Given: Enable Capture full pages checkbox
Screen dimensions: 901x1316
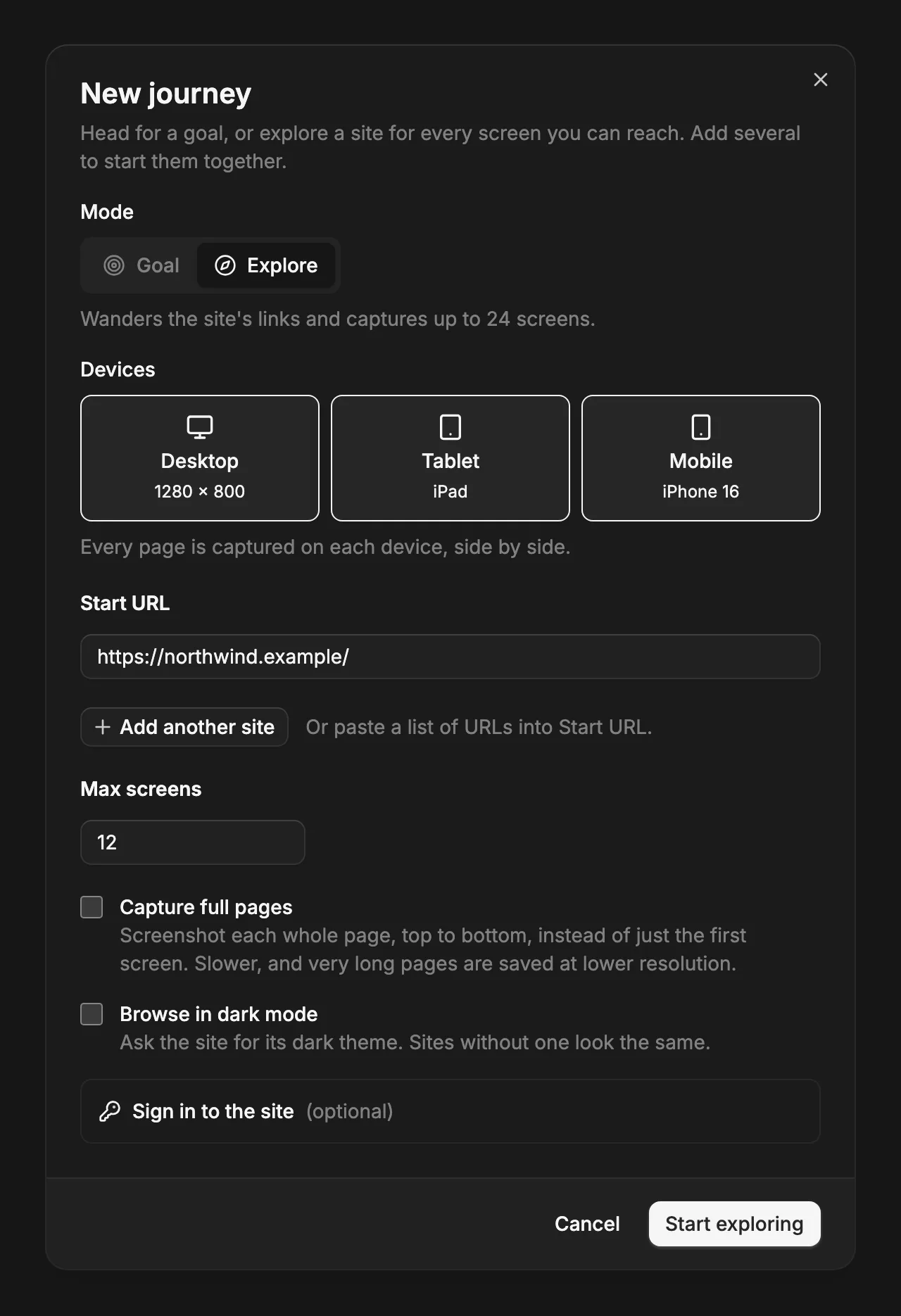Looking at the screenshot, I should (92, 907).
